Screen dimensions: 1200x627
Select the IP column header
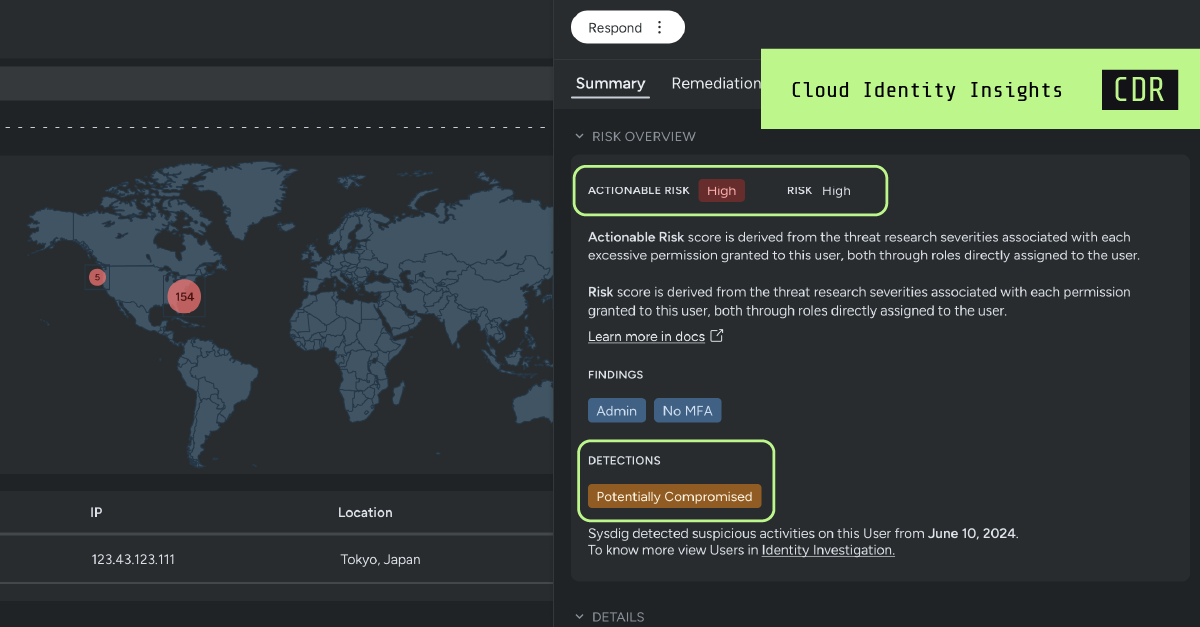click(x=96, y=512)
